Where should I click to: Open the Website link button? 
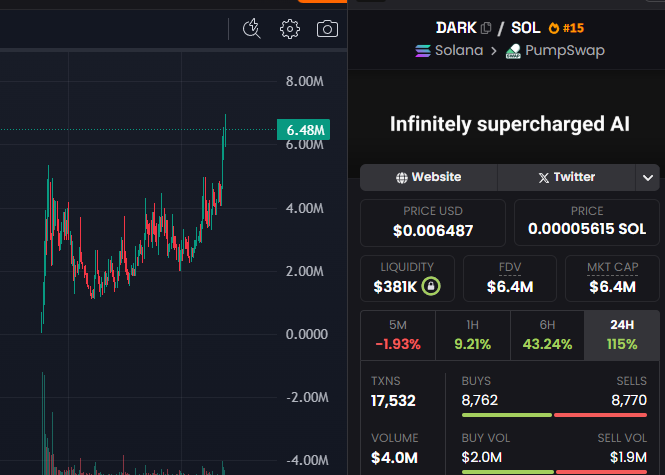(428, 177)
